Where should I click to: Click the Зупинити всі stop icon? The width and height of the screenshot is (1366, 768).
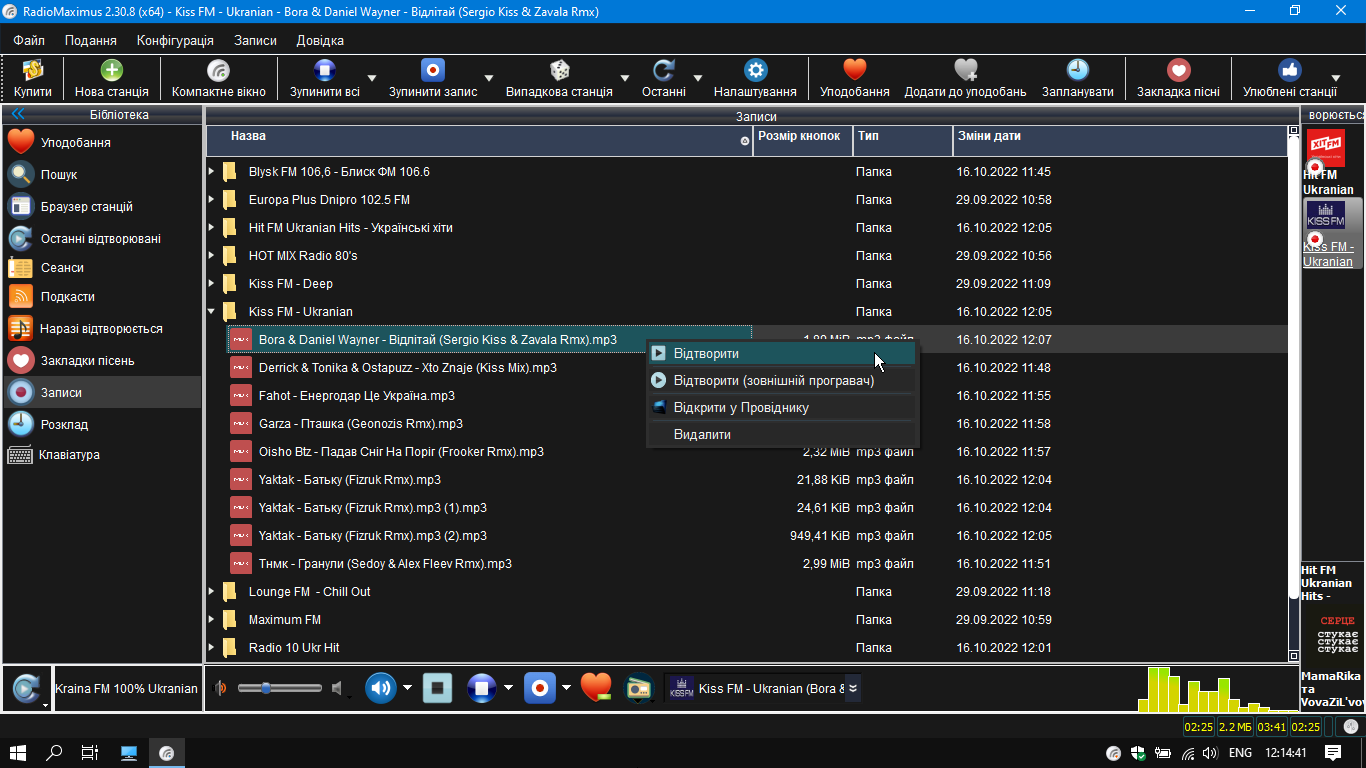click(x=324, y=71)
